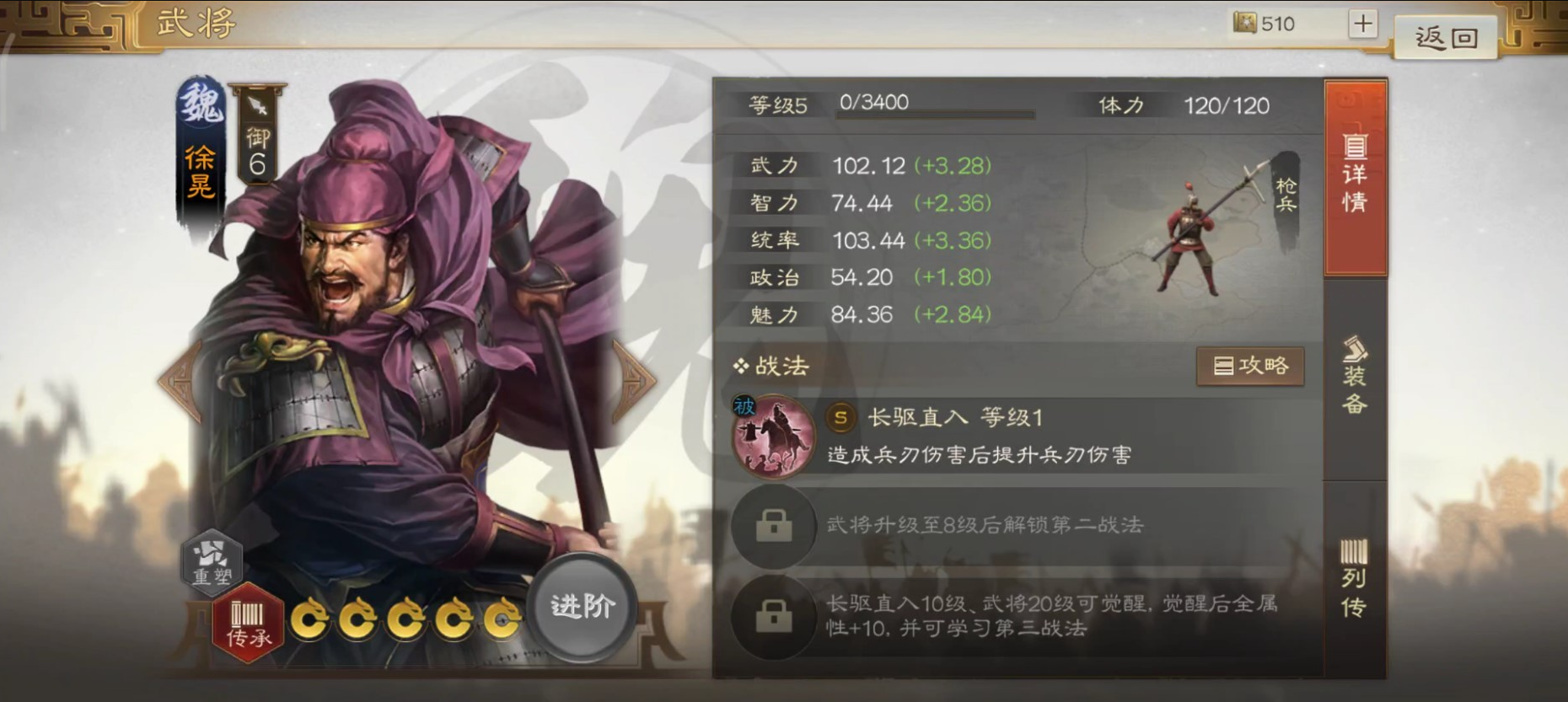This screenshot has height=702, width=1568.
Task: Go back with the 返回 button
Action: (x=1447, y=37)
